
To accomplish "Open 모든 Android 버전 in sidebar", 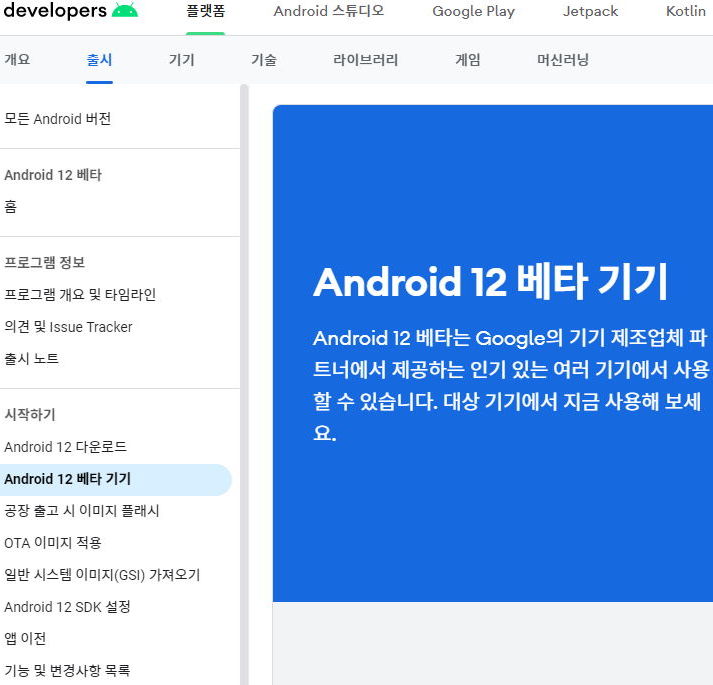I will click(x=58, y=119).
